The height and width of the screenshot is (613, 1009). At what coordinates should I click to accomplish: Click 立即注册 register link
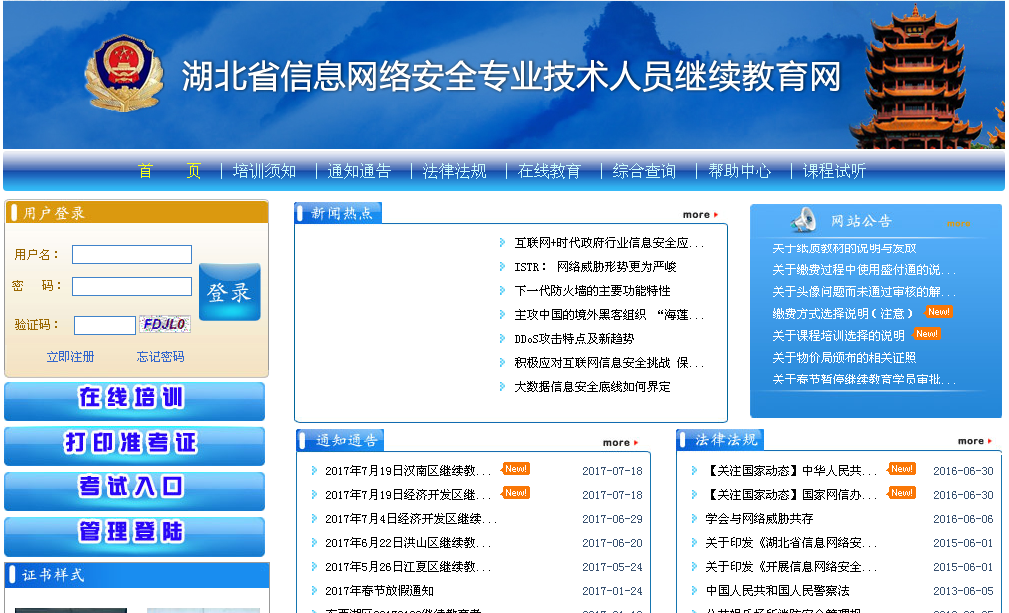point(70,357)
